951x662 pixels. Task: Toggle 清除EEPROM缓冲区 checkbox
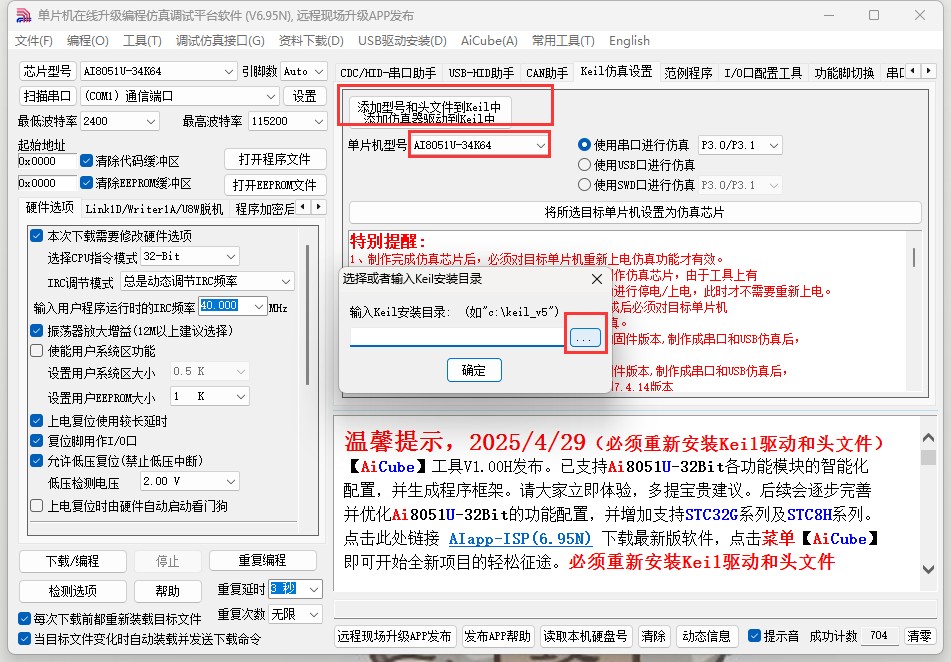click(86, 183)
